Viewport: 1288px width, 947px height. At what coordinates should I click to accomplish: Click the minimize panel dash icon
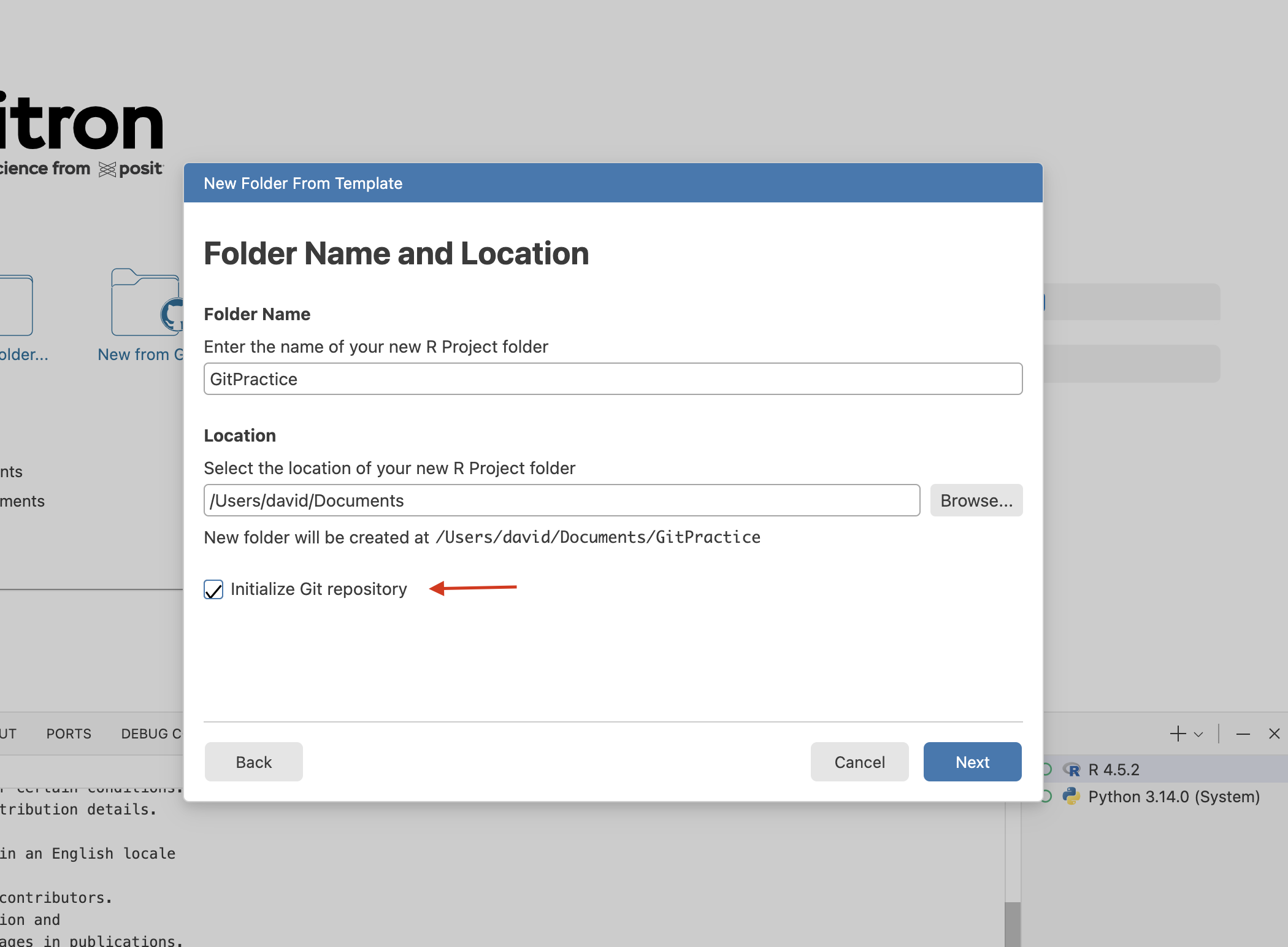(x=1243, y=734)
